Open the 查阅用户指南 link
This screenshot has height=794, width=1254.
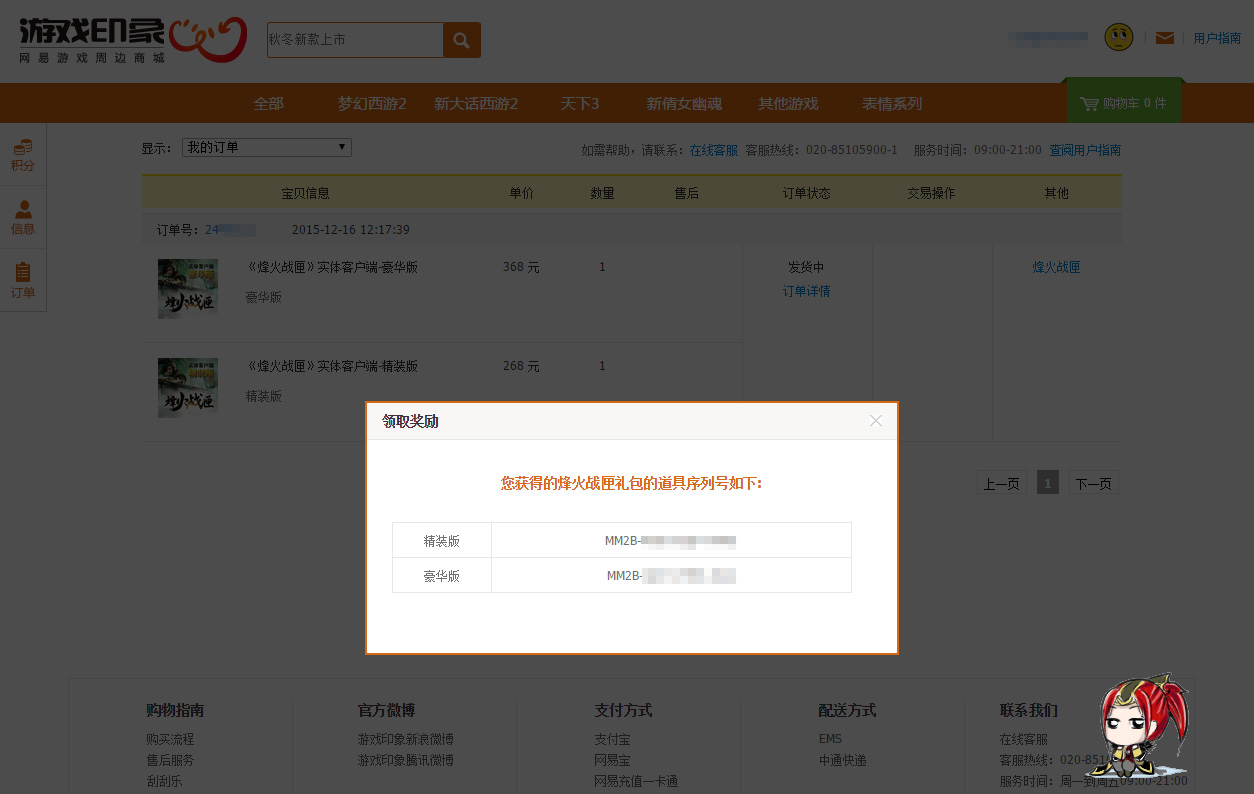pos(1085,150)
